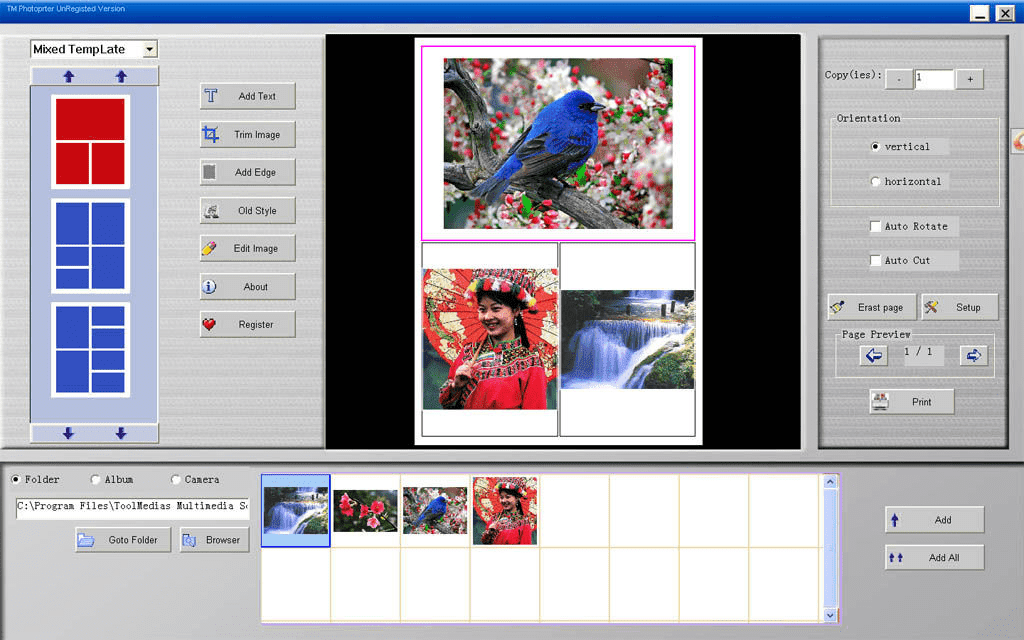Image resolution: width=1024 pixels, height=640 pixels.
Task: Select the Trim Image crop icon
Action: [210, 135]
